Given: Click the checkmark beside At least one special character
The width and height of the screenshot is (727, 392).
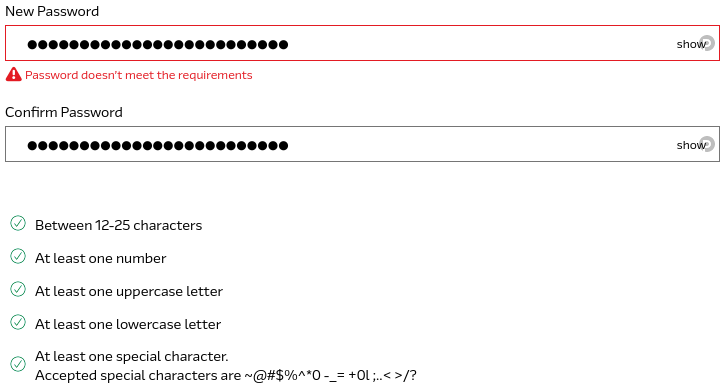Looking at the screenshot, I should click(18, 364).
